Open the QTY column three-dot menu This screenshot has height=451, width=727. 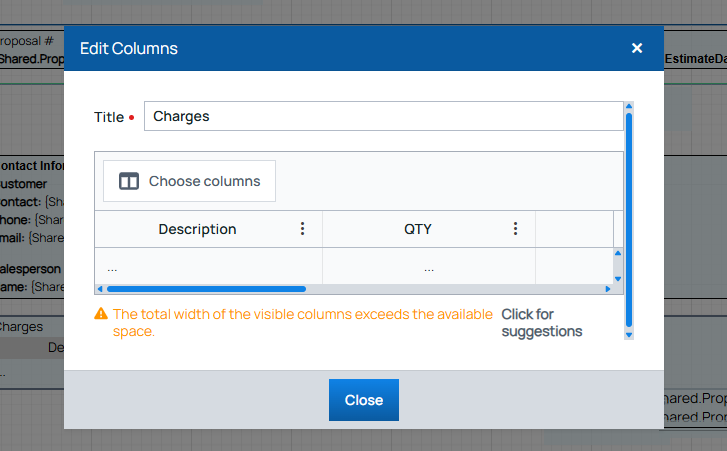(x=515, y=229)
